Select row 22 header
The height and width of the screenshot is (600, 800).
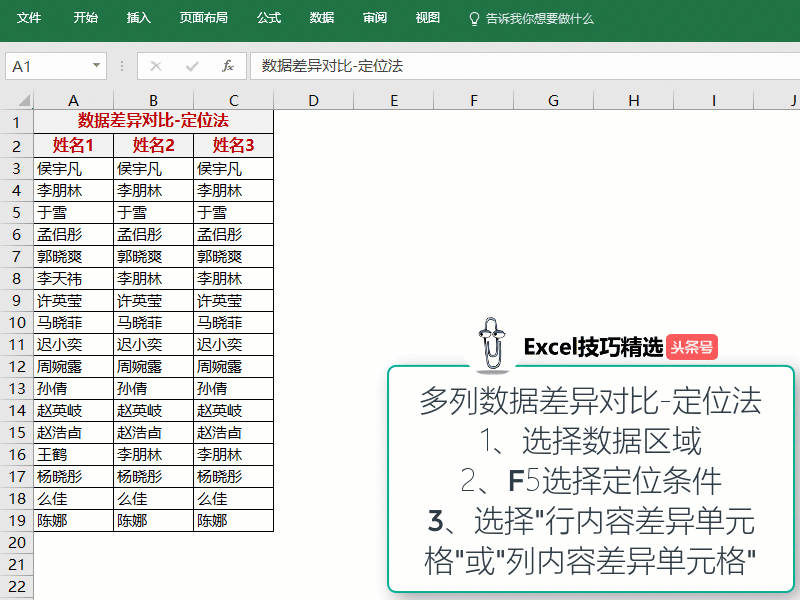coord(16,586)
